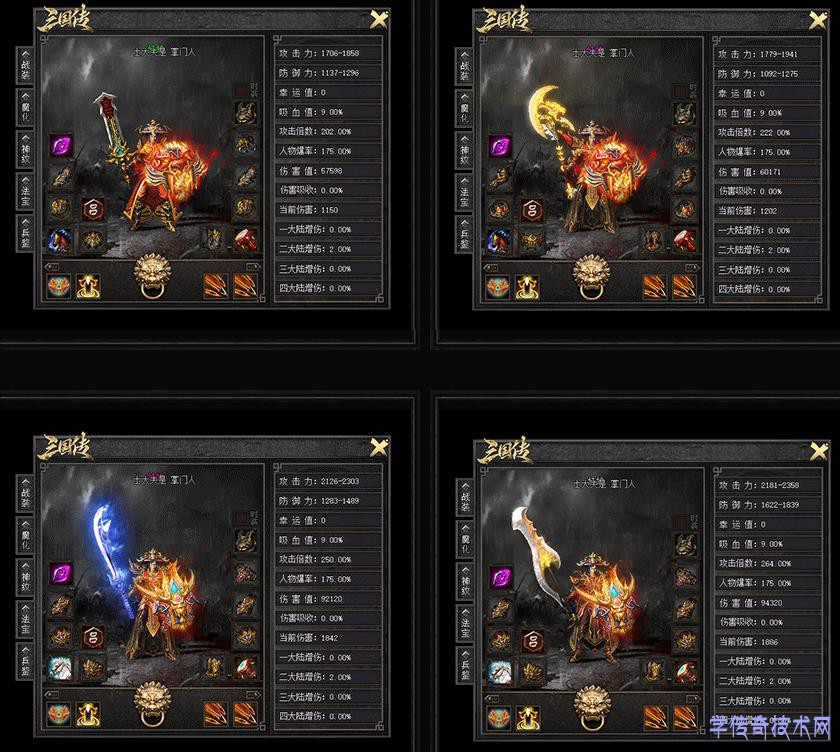This screenshot has width=840, height=752.
Task: Click orange slash skill icon beside 四大陆增伤 in red sword panel
Action: click(246, 286)
